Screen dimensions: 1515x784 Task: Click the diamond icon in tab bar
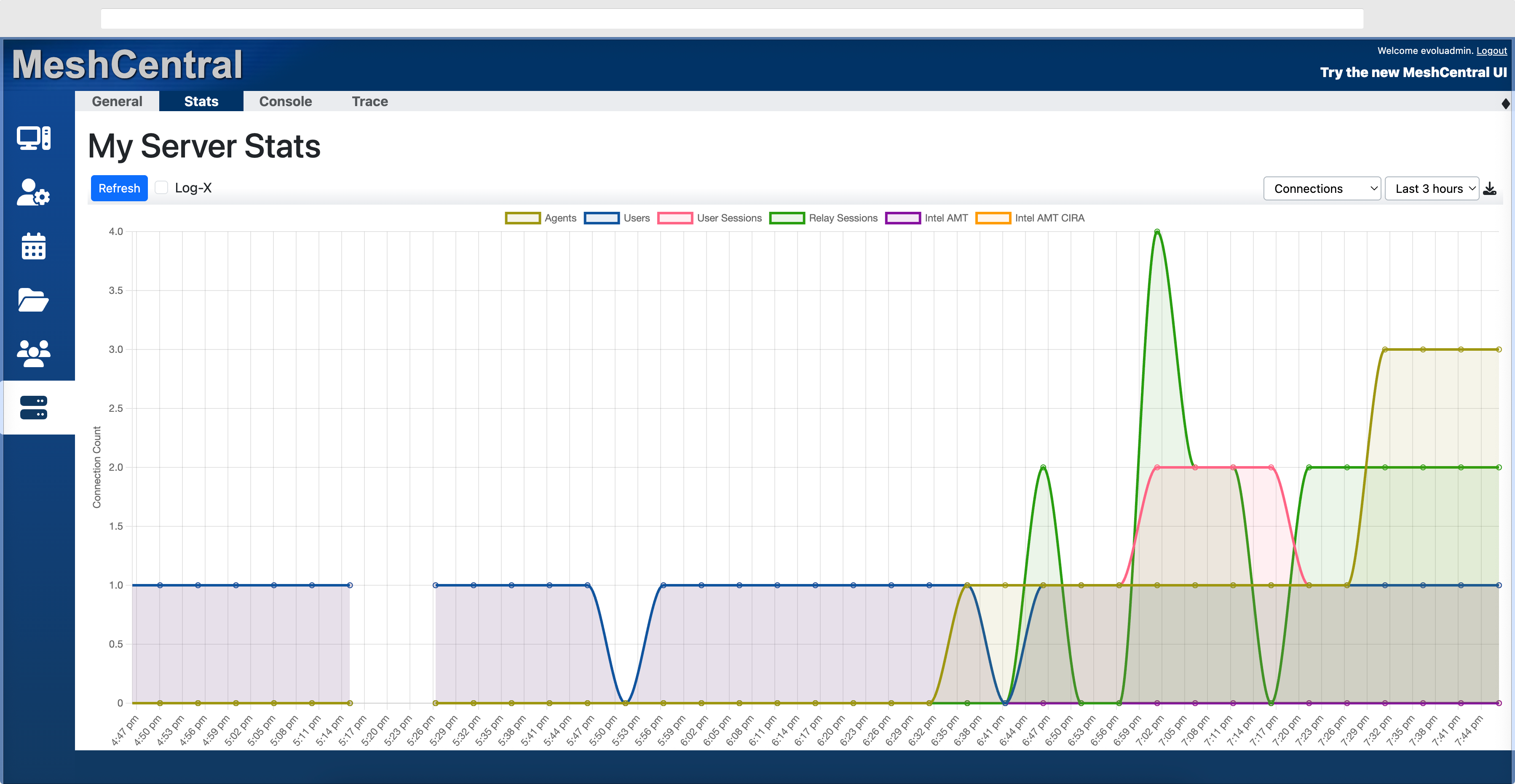click(x=1506, y=104)
